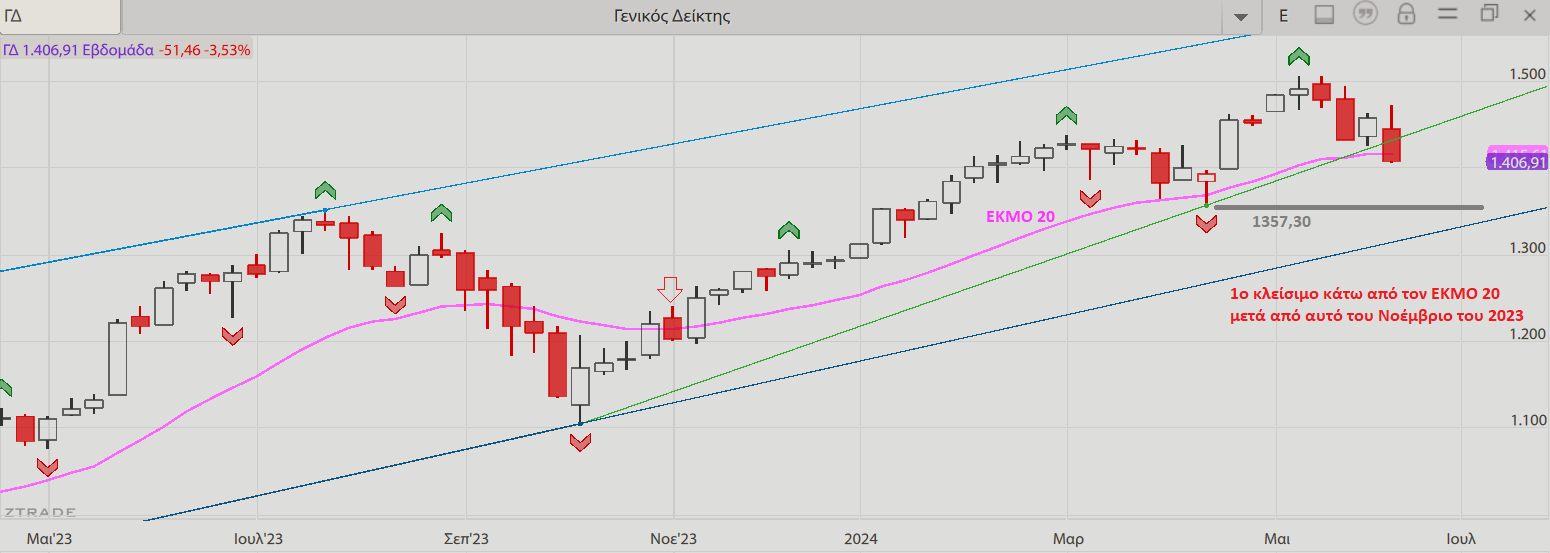Click the restore window icon
The image size is (1550, 553).
click(x=1489, y=14)
